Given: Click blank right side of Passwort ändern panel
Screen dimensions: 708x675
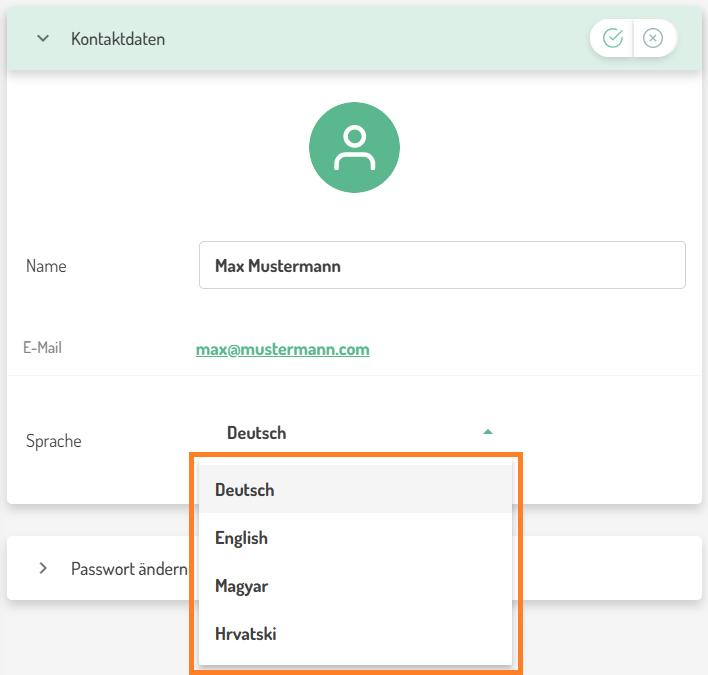Looking at the screenshot, I should (610, 568).
